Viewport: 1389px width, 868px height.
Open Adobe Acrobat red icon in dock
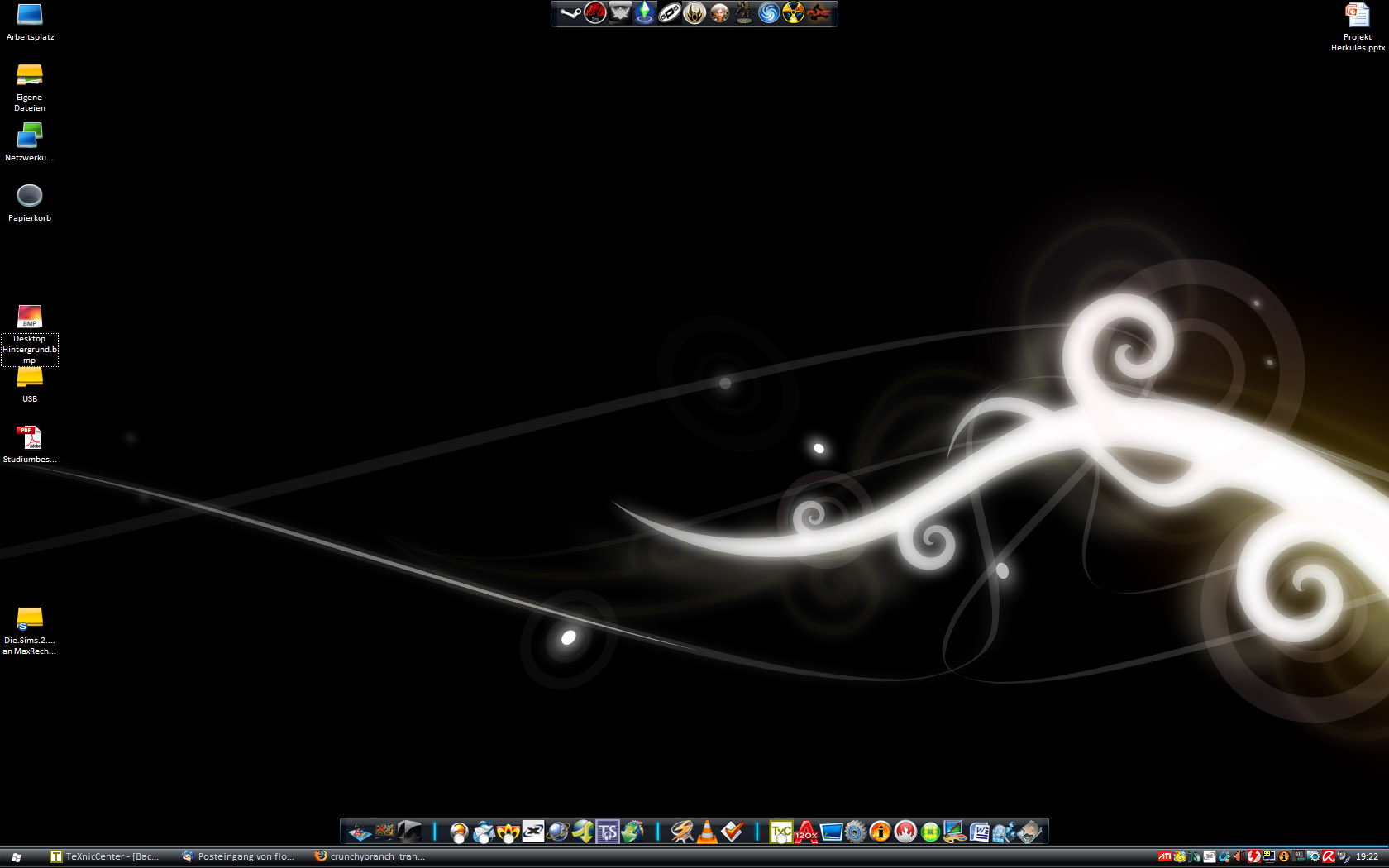click(x=806, y=832)
